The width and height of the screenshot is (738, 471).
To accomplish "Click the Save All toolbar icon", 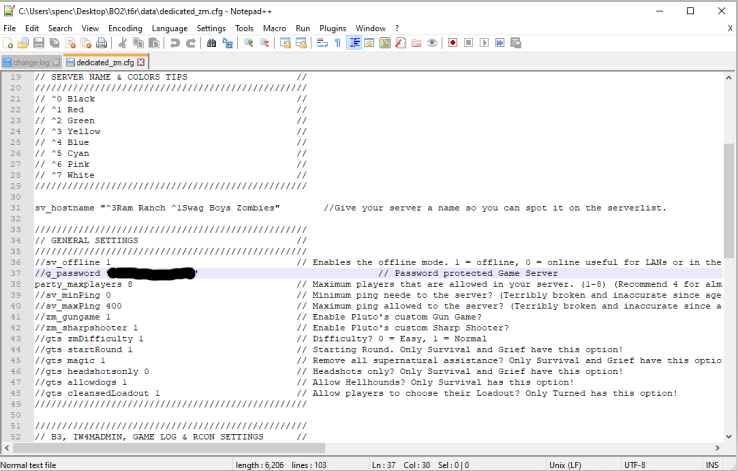I will click(55, 43).
